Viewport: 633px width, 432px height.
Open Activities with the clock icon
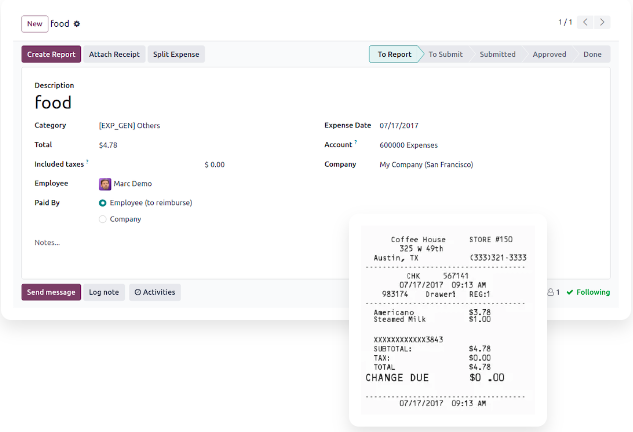pyautogui.click(x=155, y=292)
